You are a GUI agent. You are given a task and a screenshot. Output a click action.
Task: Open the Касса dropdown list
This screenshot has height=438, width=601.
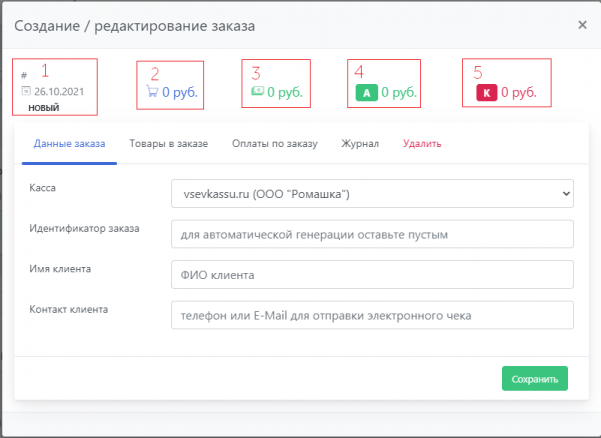pyautogui.click(x=372, y=192)
